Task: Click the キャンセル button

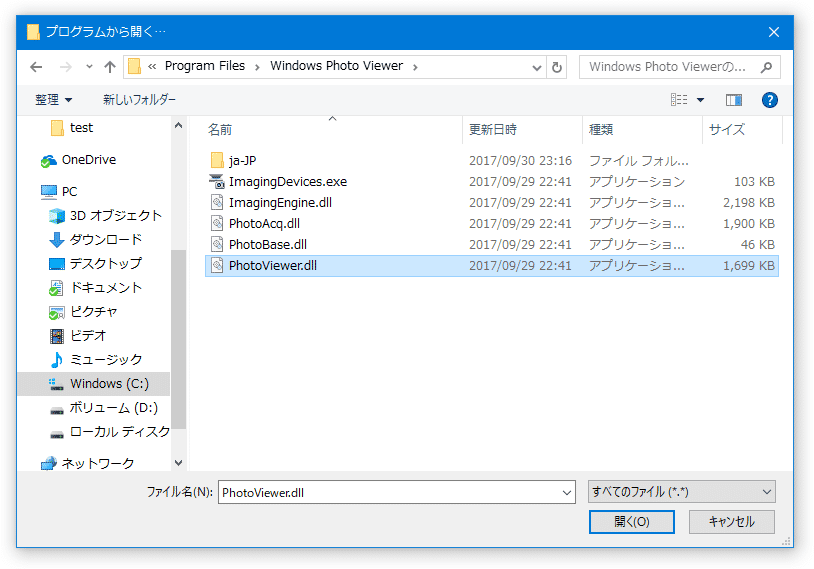Action: [x=731, y=522]
